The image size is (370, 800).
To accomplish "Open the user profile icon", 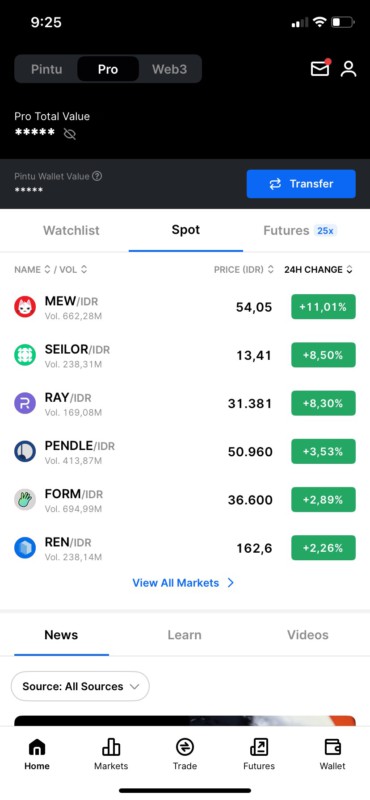I will point(349,69).
